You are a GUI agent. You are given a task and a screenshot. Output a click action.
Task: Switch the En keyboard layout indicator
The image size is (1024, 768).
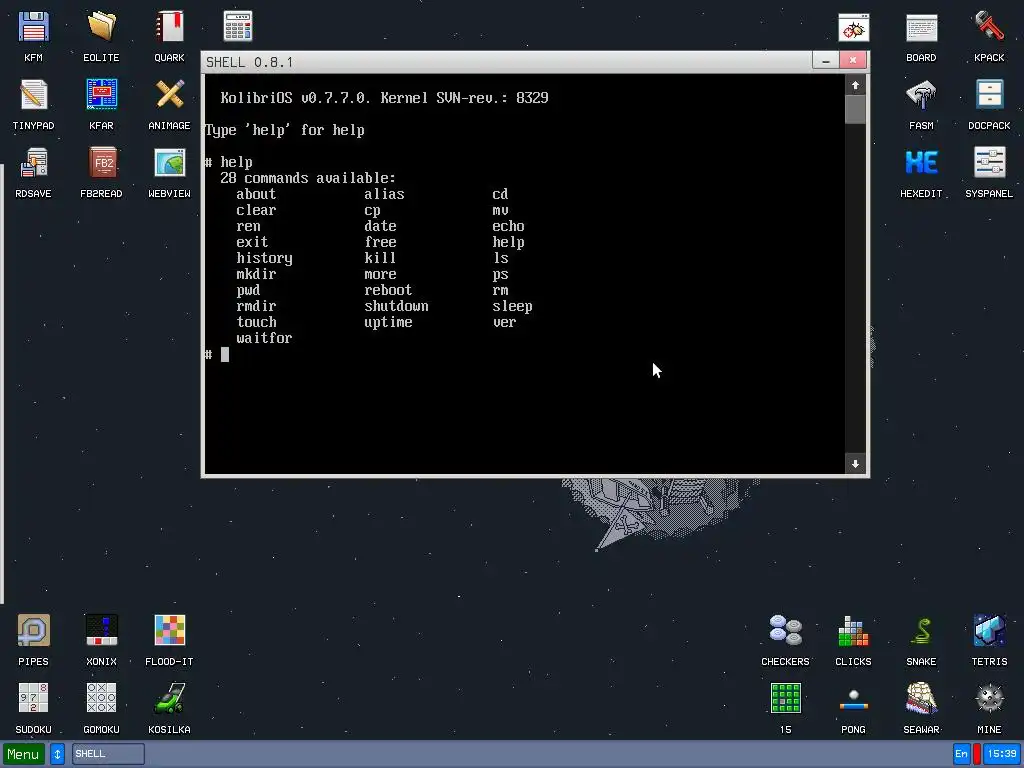(x=961, y=754)
